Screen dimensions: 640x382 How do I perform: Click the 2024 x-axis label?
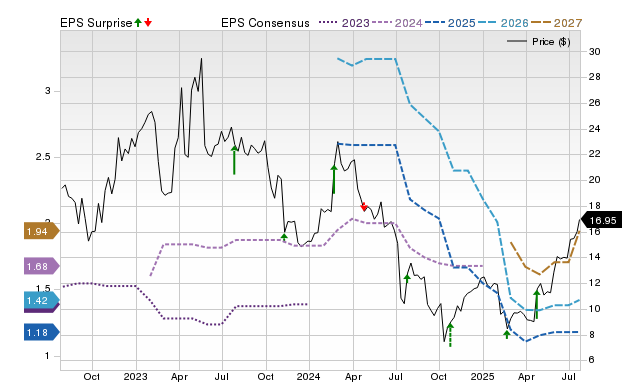tap(309, 376)
